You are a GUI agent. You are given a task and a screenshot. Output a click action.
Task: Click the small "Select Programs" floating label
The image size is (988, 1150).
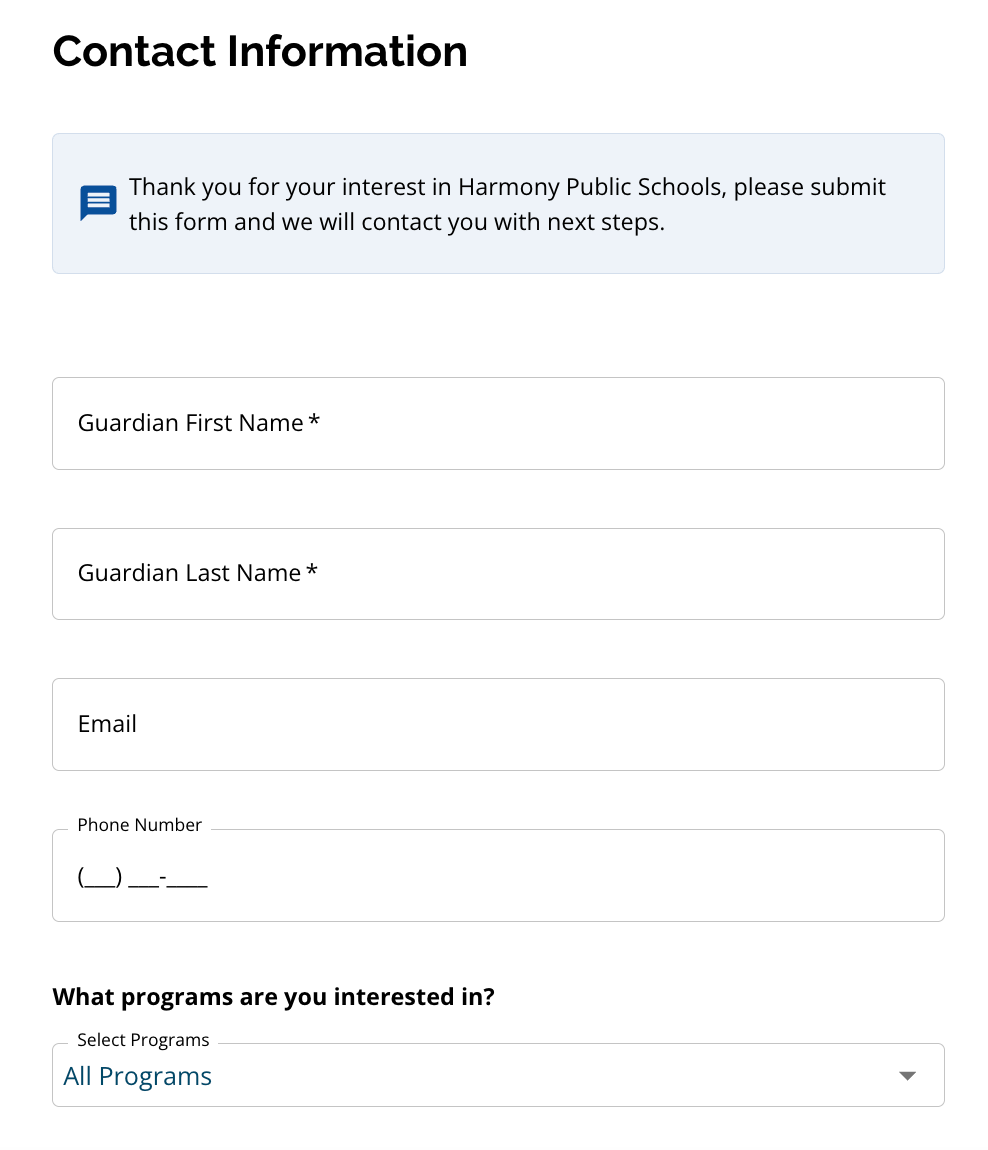[x=143, y=1040]
